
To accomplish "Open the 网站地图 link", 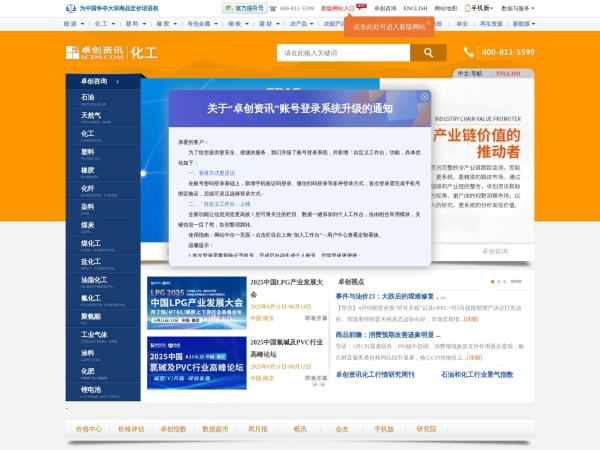I will tap(446, 8).
